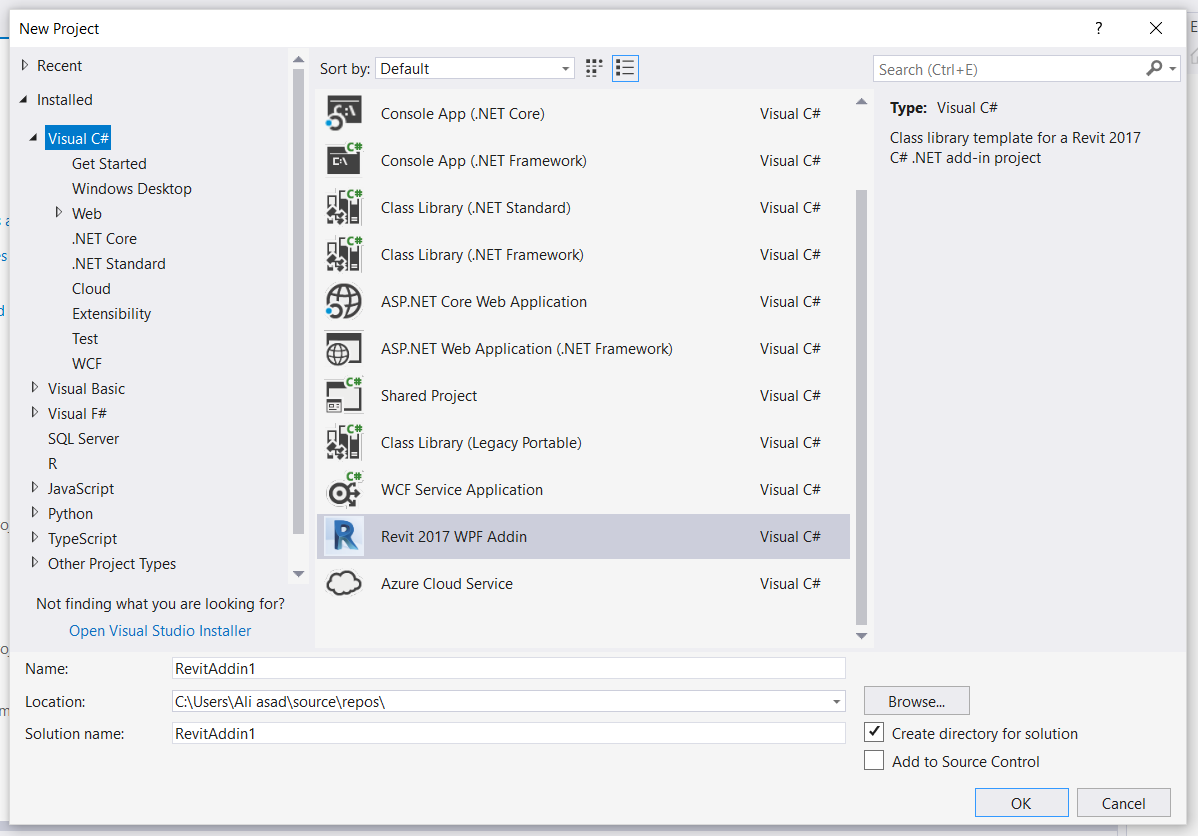Enable Add to Source Control
The image size is (1198, 836).
pos(874,760)
